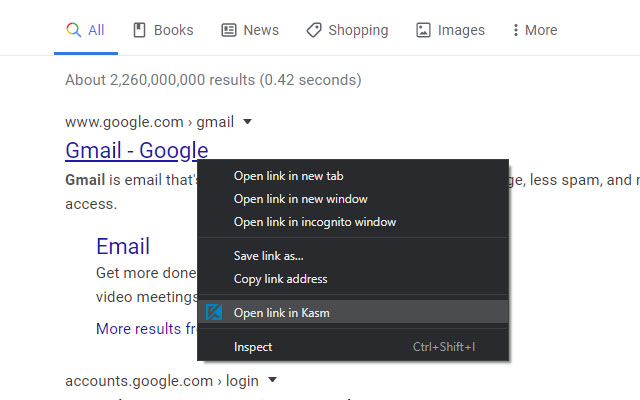The image size is (640, 400).
Task: Click the accounts.google.com › login breadcrumb text
Action: click(161, 380)
